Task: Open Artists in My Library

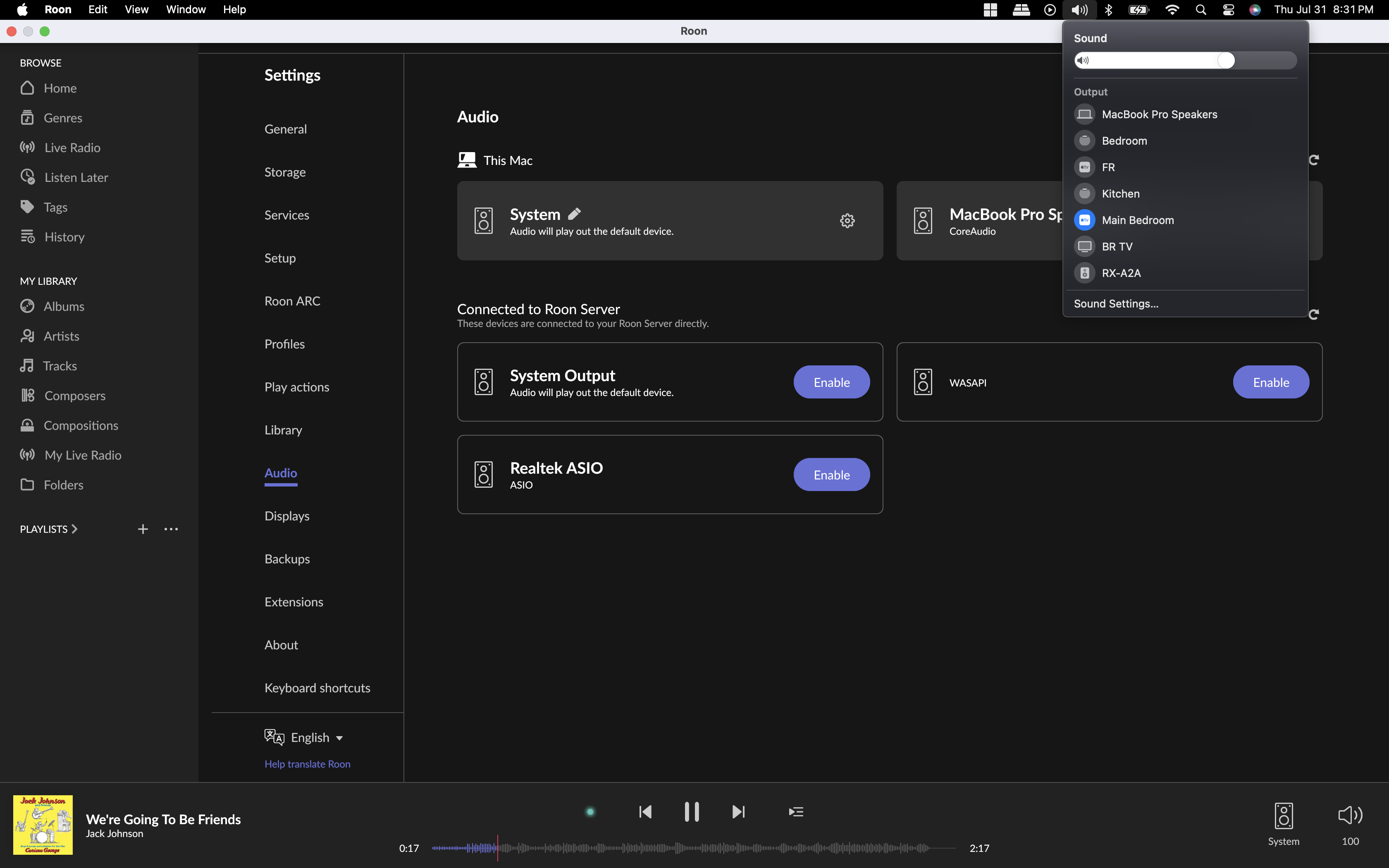Action: coord(49,336)
